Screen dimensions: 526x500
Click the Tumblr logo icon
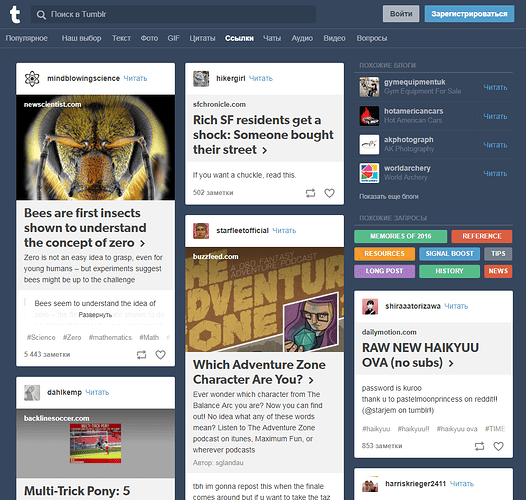pos(15,14)
